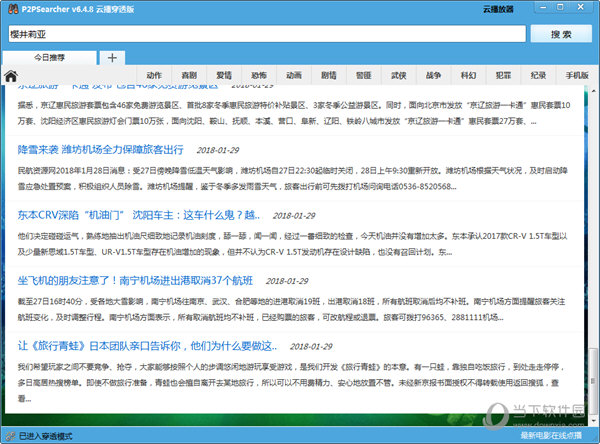
Task: Open article 降雪来袭 潍坊机场全力保障旅客出行
Action: [100, 150]
